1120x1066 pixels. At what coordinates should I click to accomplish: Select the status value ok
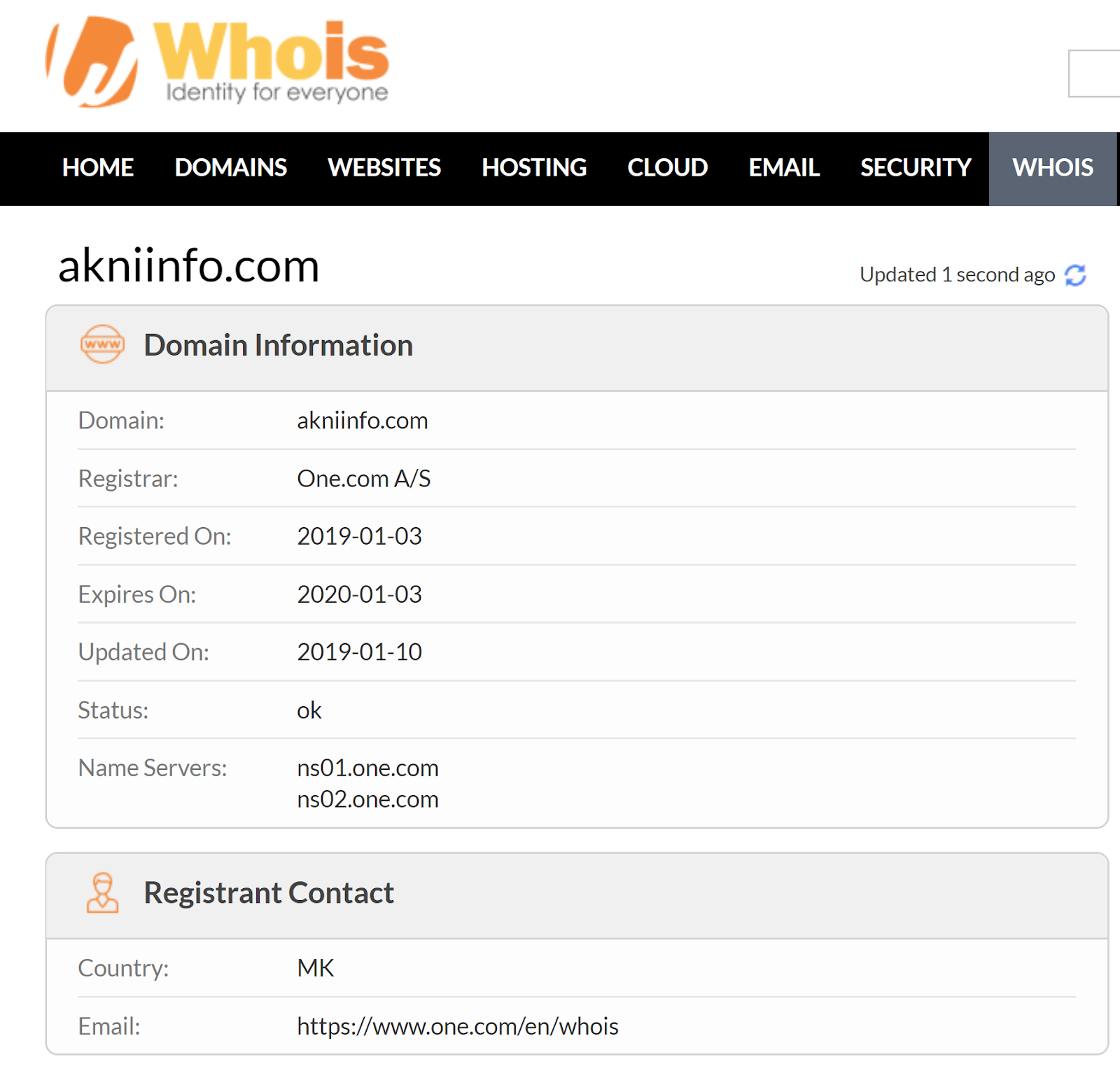(309, 710)
